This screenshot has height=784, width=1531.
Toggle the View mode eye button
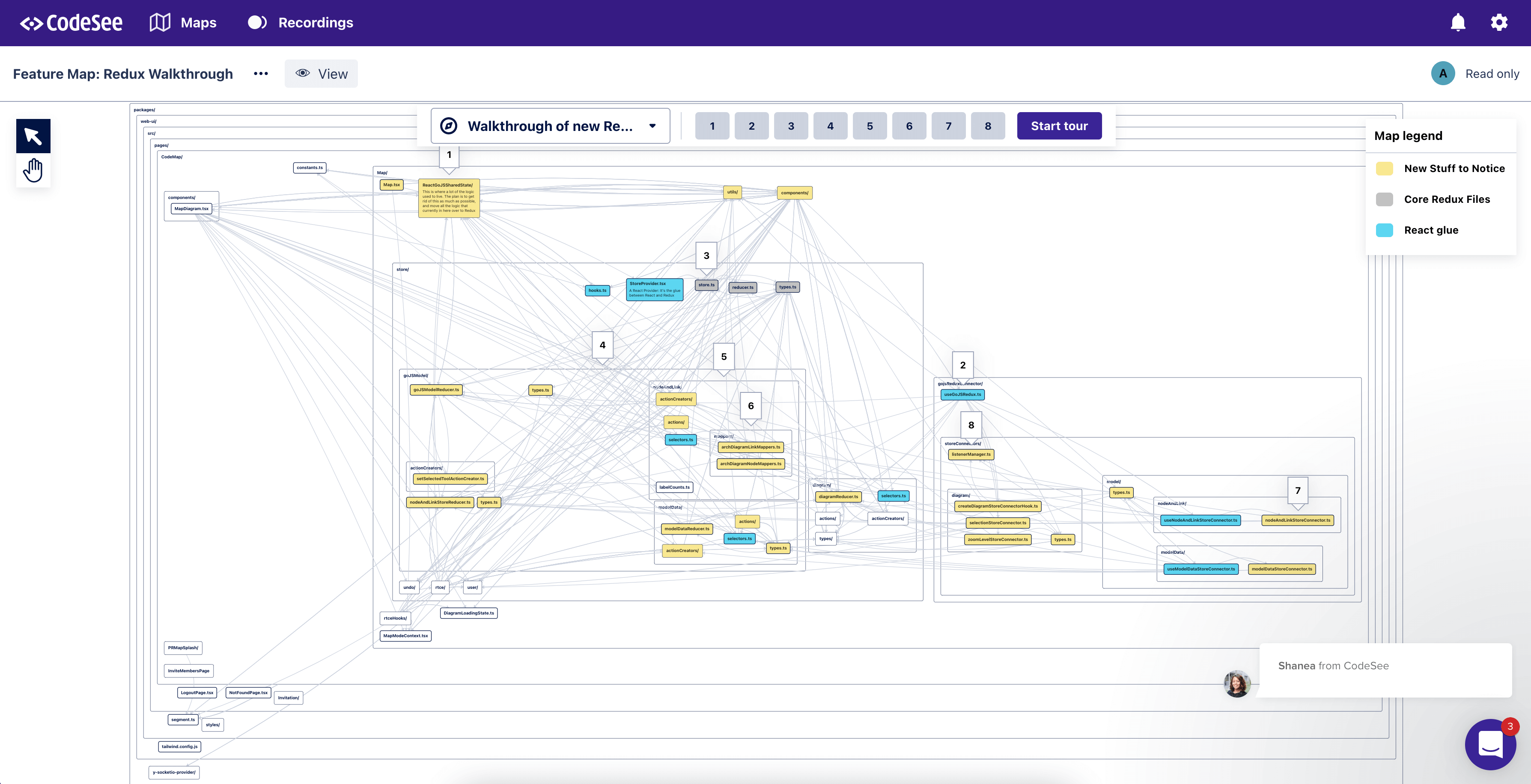[x=321, y=74]
